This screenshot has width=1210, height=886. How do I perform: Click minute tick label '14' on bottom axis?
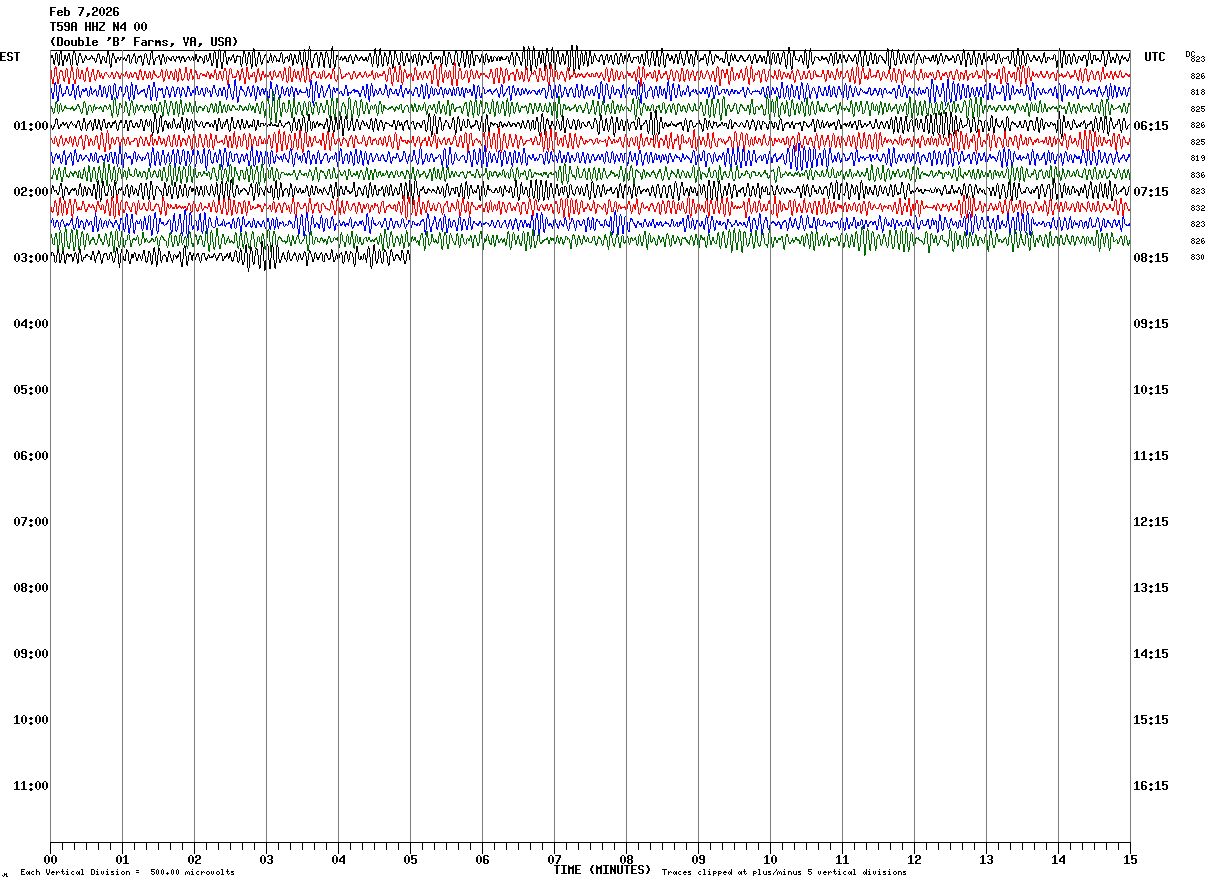1058,860
